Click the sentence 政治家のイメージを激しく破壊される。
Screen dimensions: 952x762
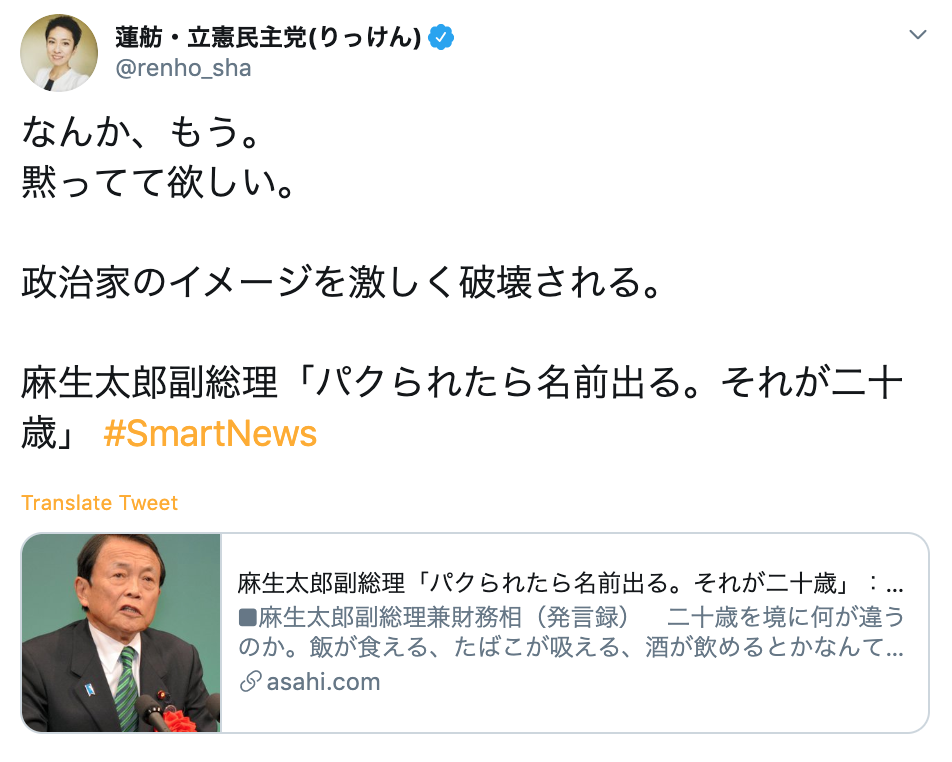pos(342,282)
